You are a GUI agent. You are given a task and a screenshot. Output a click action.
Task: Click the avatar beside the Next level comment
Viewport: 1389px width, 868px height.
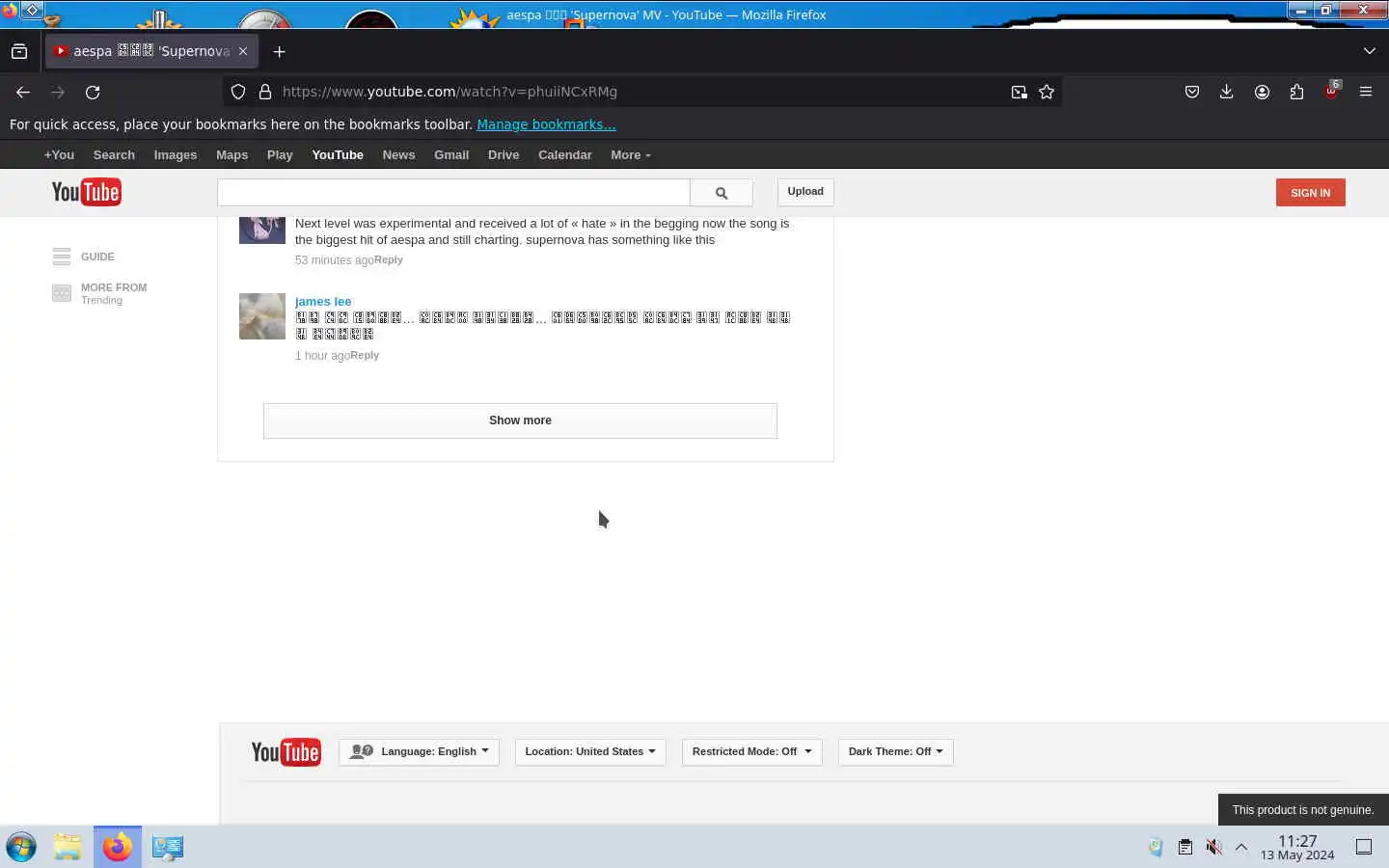tap(262, 231)
